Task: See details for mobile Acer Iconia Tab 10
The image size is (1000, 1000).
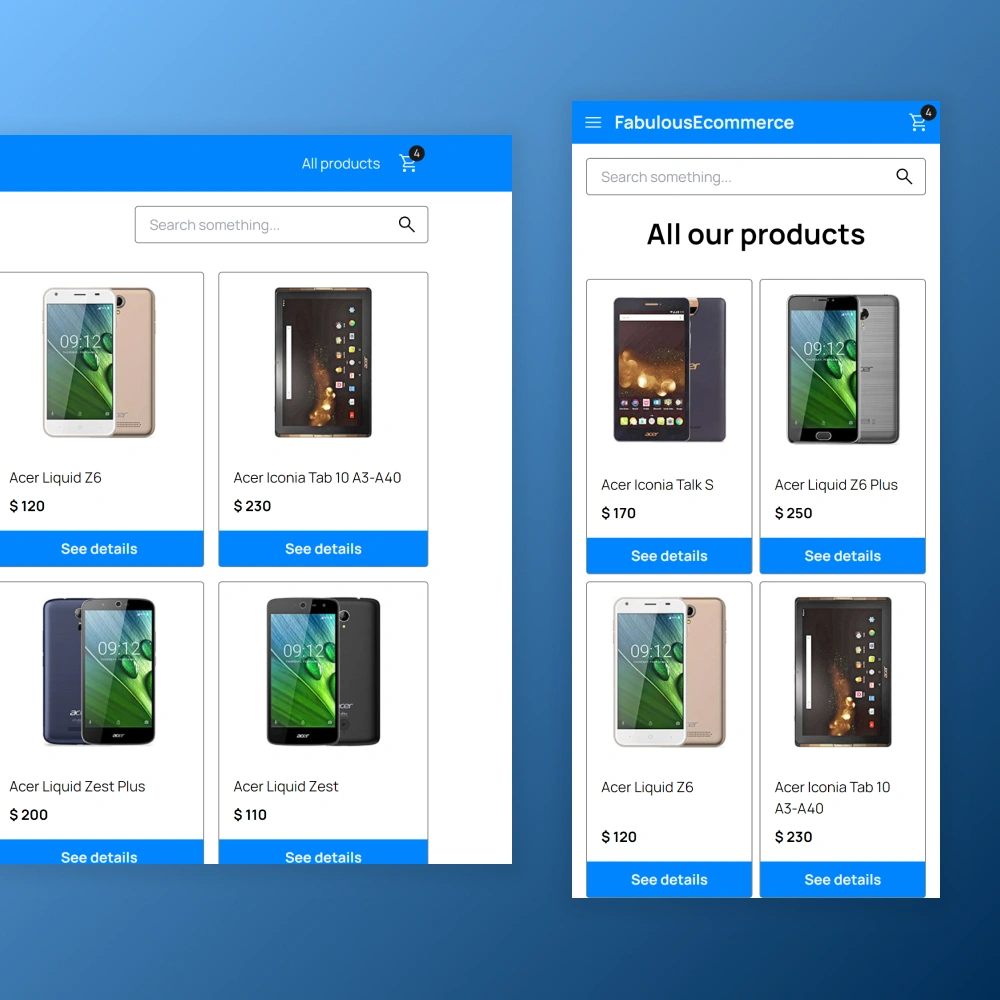Action: [x=842, y=879]
